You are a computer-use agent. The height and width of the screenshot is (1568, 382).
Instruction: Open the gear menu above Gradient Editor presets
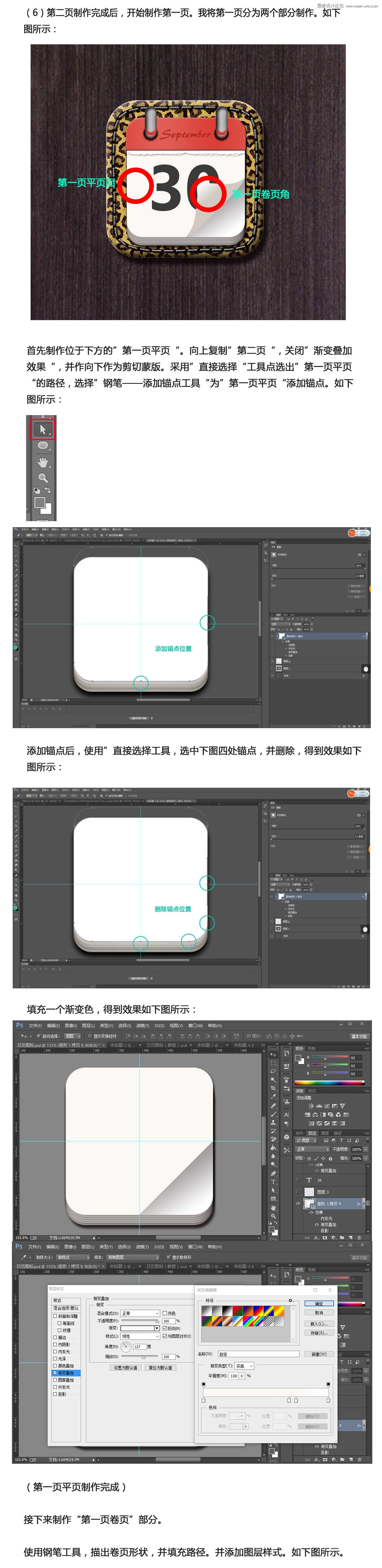point(291,1301)
